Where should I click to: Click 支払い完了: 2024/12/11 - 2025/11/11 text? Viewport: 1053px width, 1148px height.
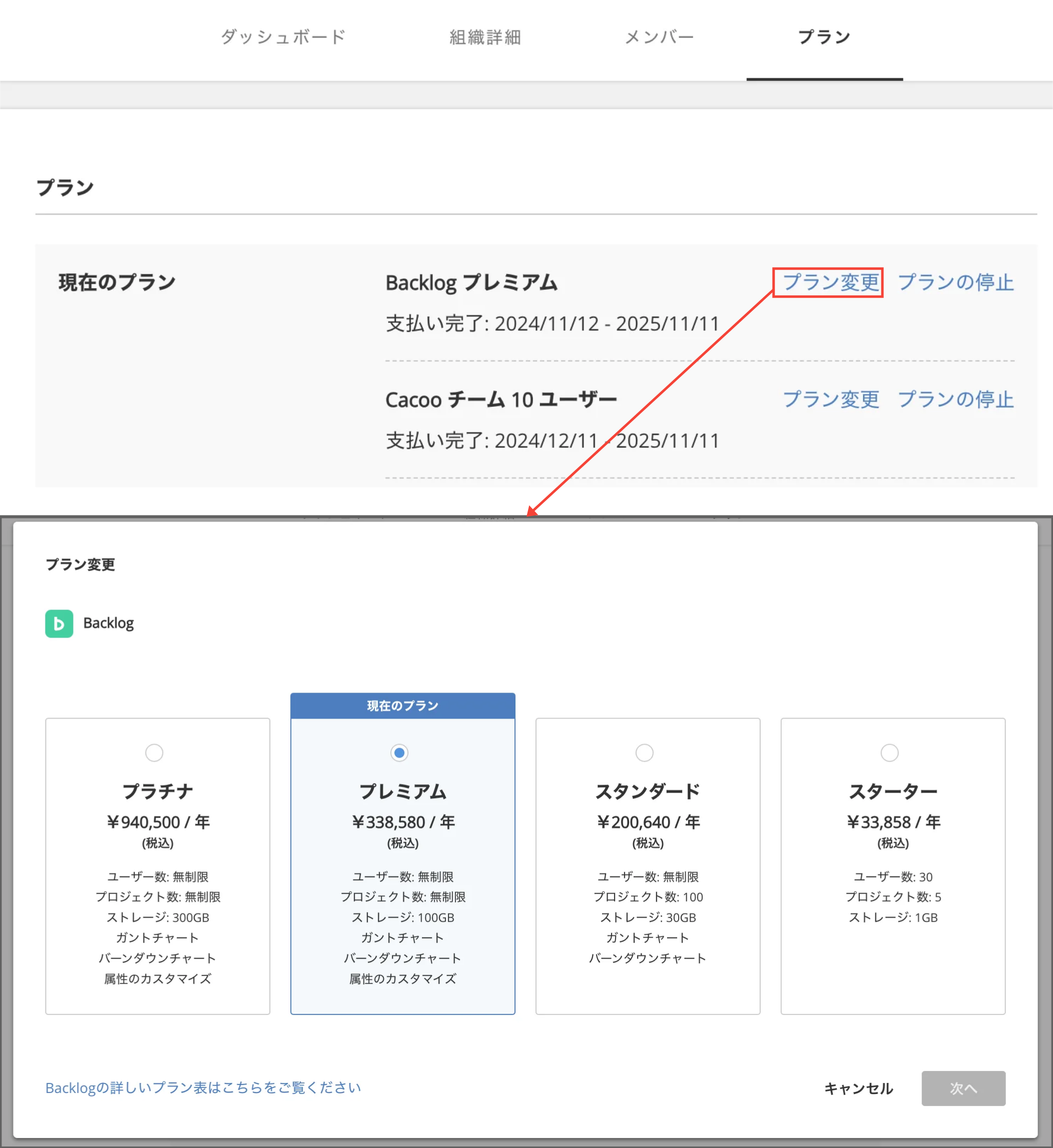coord(553,441)
